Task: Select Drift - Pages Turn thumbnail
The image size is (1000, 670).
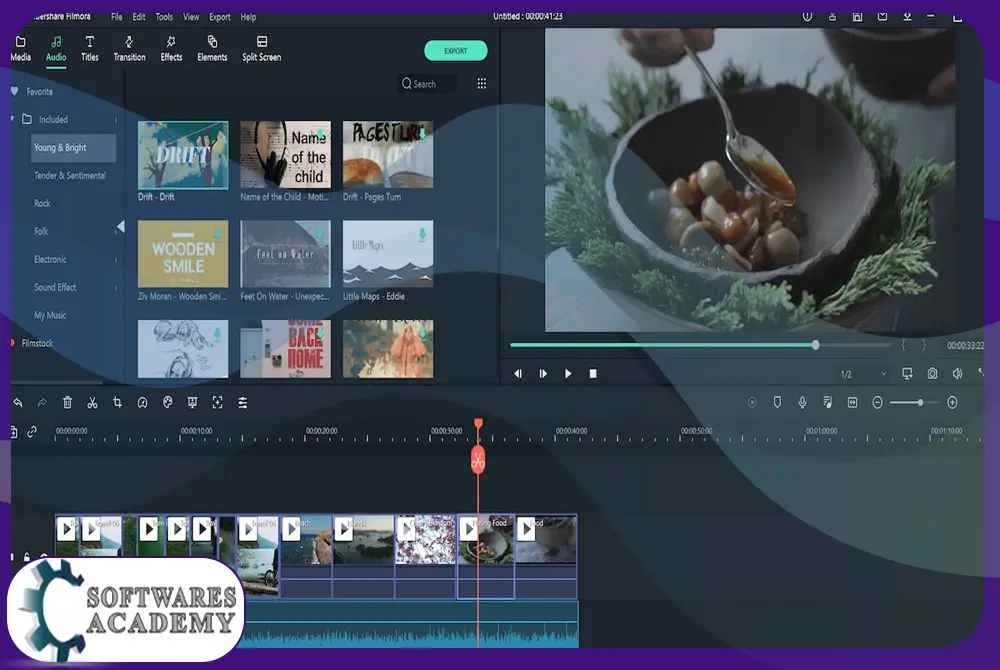Action: (x=388, y=155)
